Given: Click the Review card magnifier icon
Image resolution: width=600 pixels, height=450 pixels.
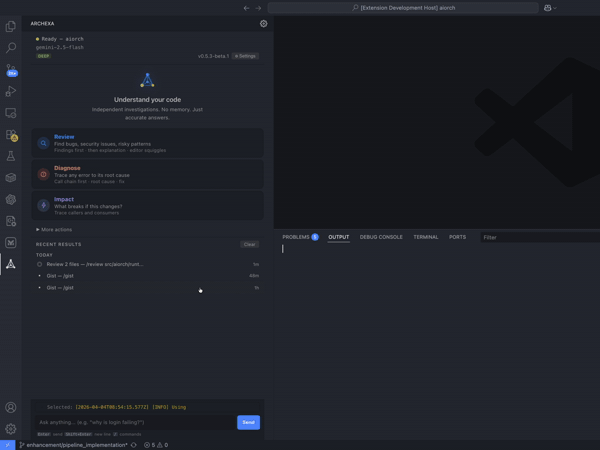Looking at the screenshot, I should pyautogui.click(x=44, y=143).
